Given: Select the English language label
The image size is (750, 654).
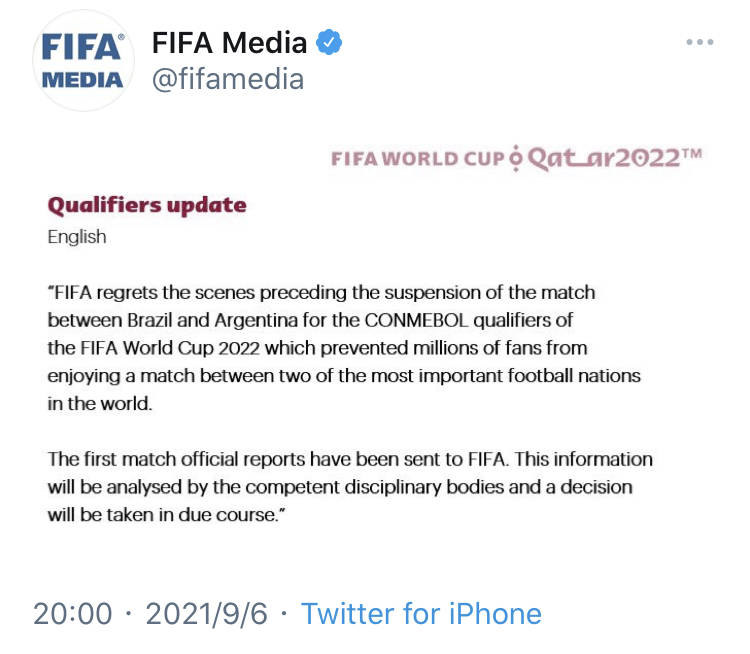Looking at the screenshot, I should pyautogui.click(x=77, y=237).
